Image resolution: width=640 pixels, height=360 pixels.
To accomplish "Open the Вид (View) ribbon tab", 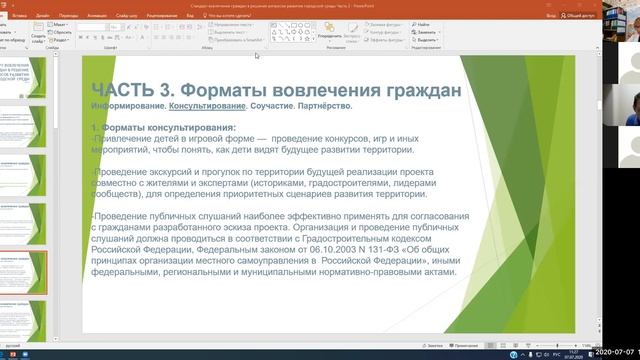I will point(190,16).
